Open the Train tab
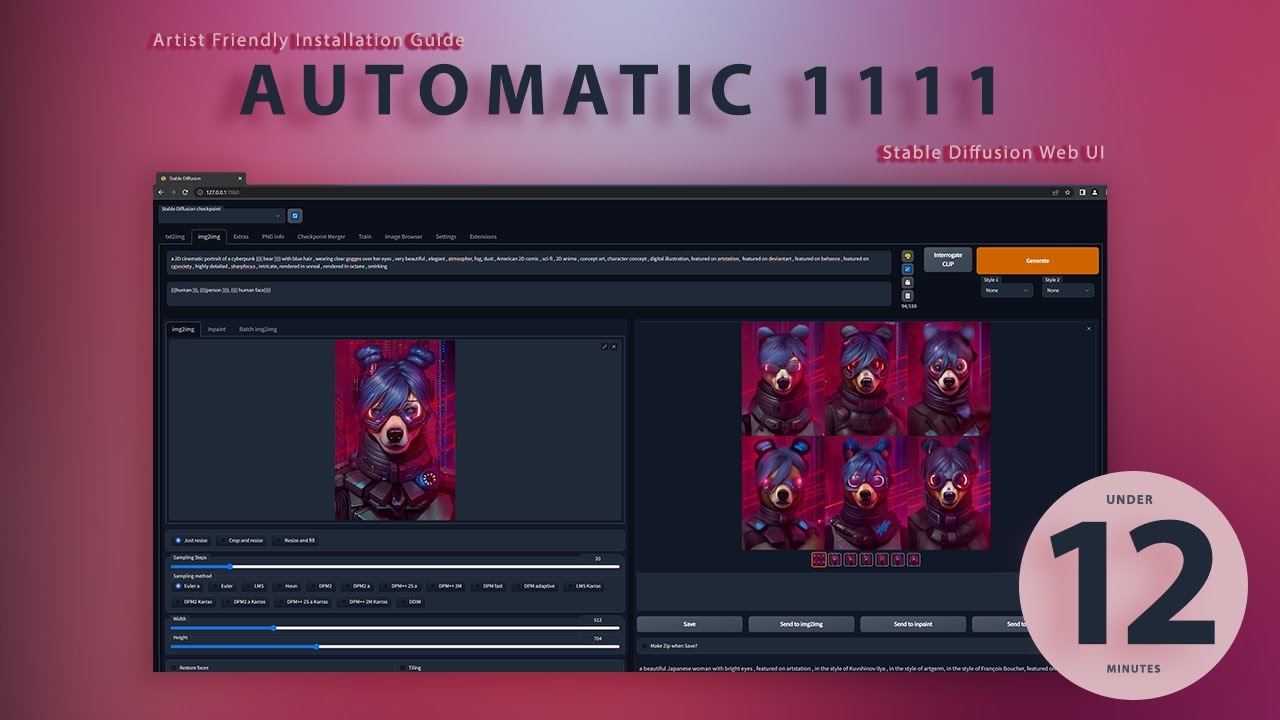 pos(365,237)
